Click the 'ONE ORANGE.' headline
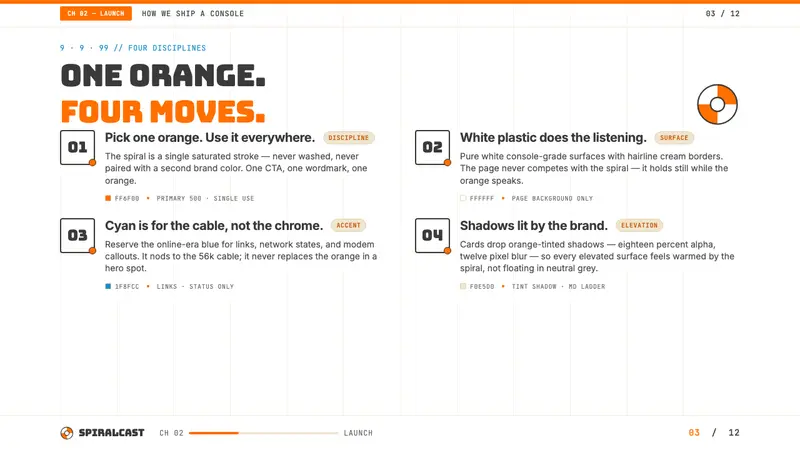The image size is (800, 450). [x=163, y=76]
